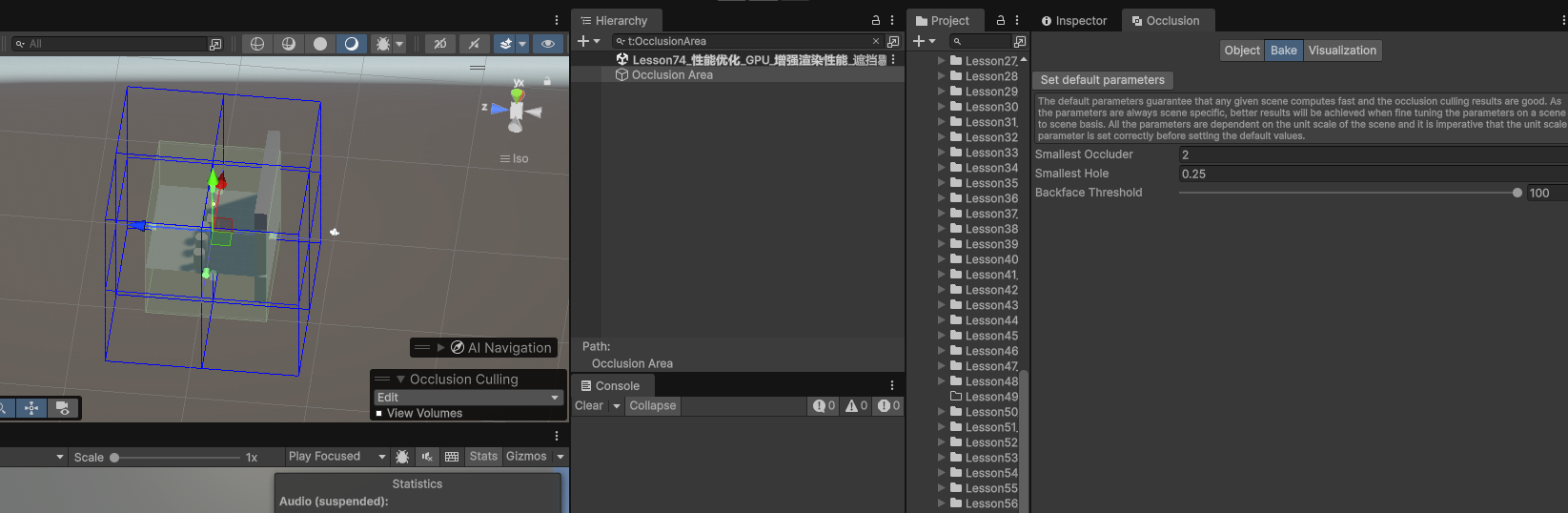Toggle the View Volumes checkbox
This screenshot has height=513, width=1568.
(x=379, y=414)
